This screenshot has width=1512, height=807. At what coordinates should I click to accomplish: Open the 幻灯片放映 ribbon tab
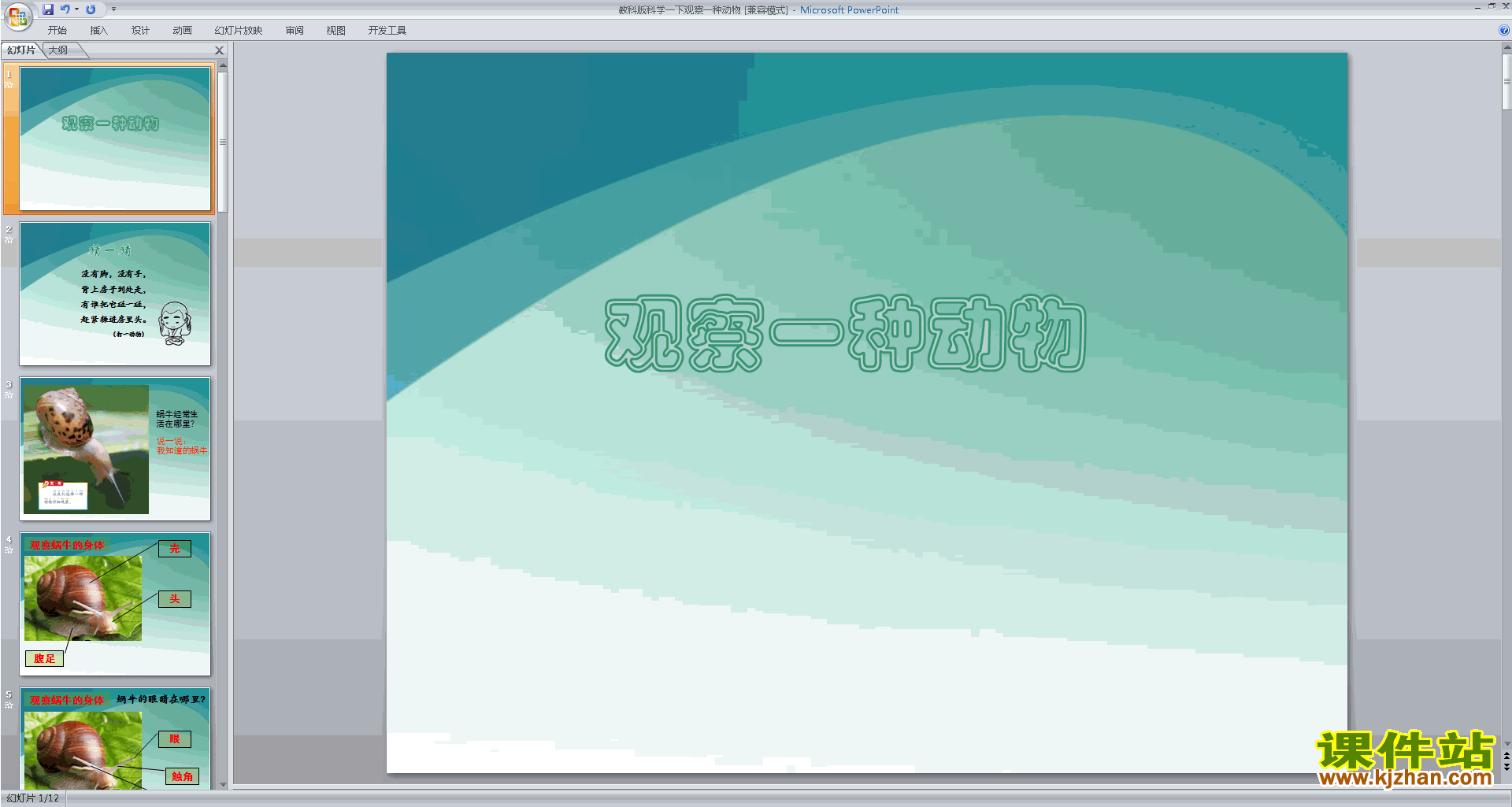239,31
